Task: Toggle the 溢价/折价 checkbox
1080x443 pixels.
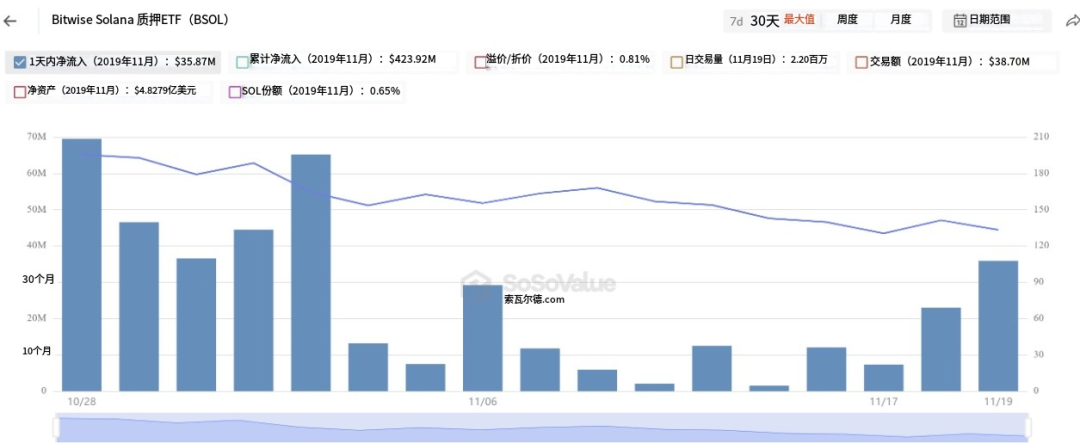Action: (x=481, y=62)
